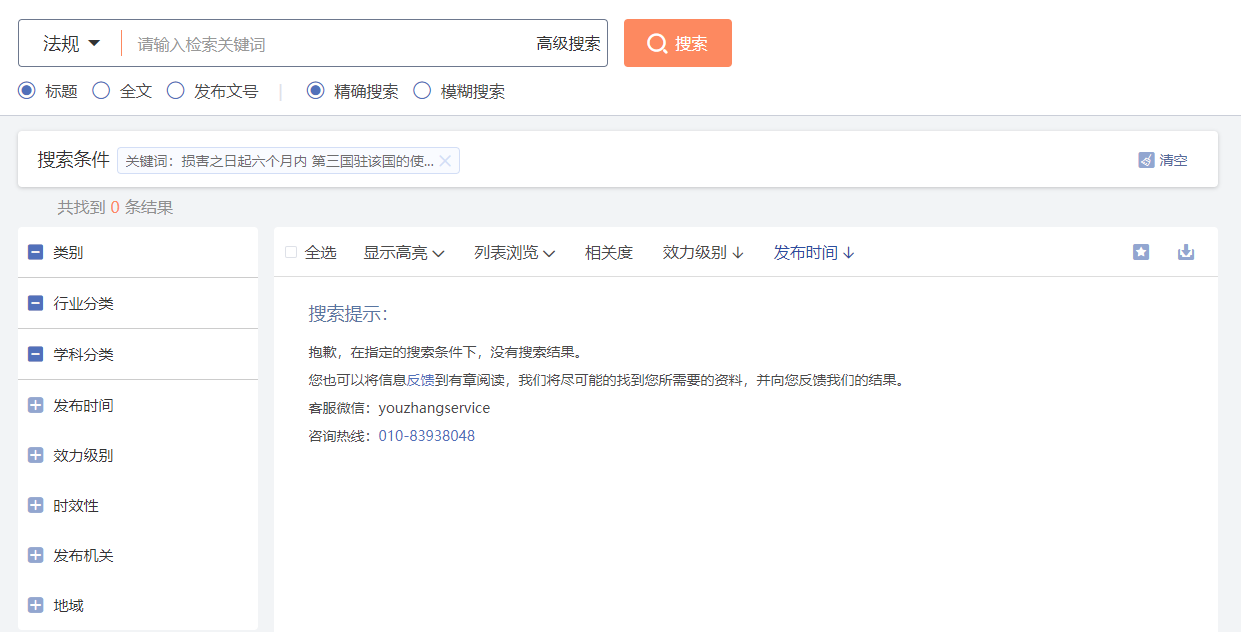
Task: Click the 清空 clear conditions button
Action: tap(1163, 160)
